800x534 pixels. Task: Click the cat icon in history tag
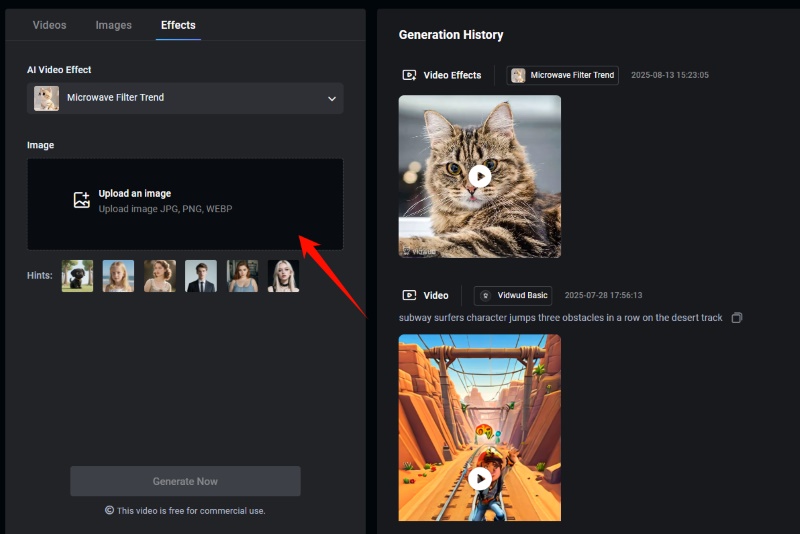[x=518, y=75]
